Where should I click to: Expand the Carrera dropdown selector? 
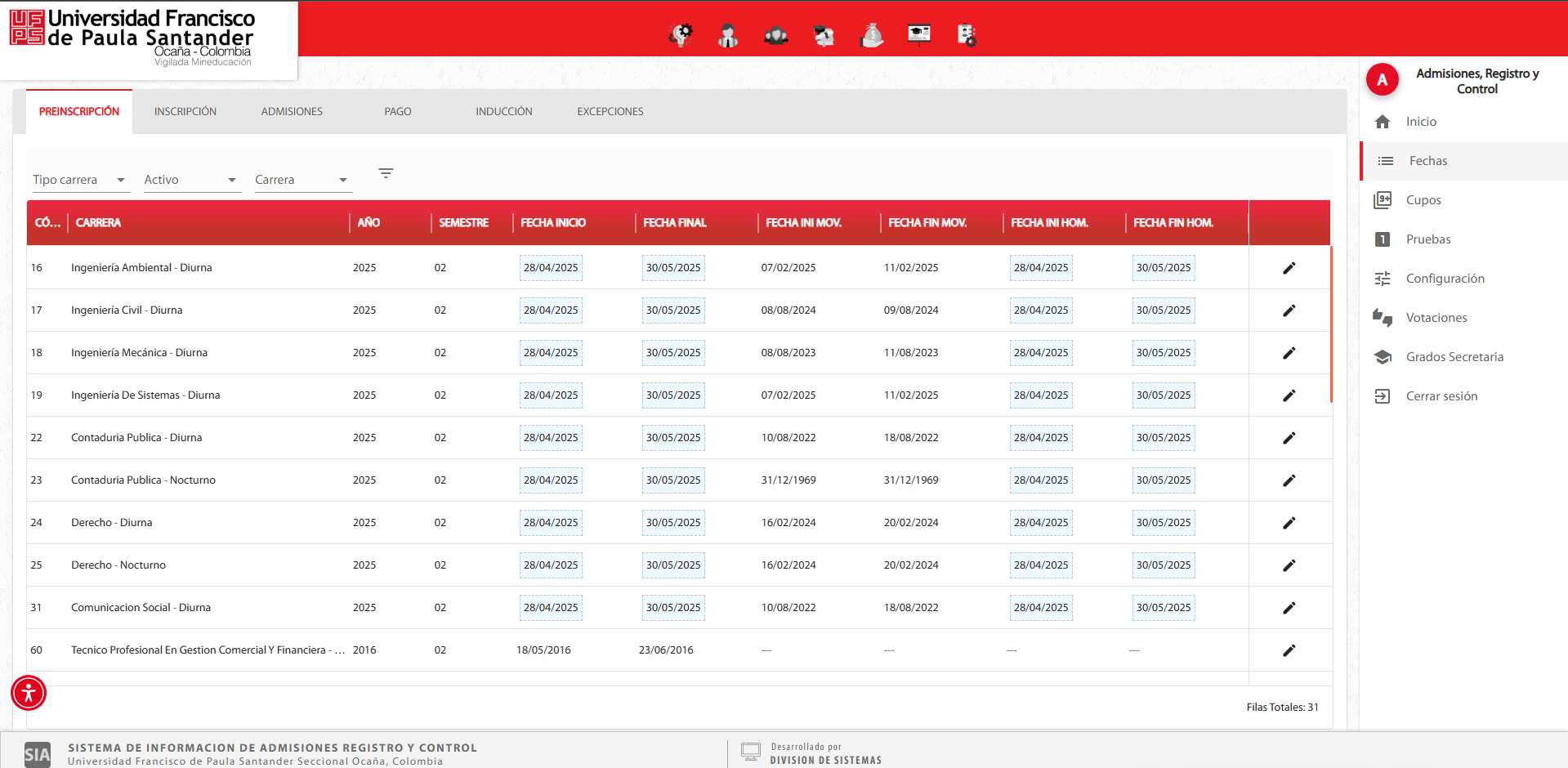coord(302,180)
